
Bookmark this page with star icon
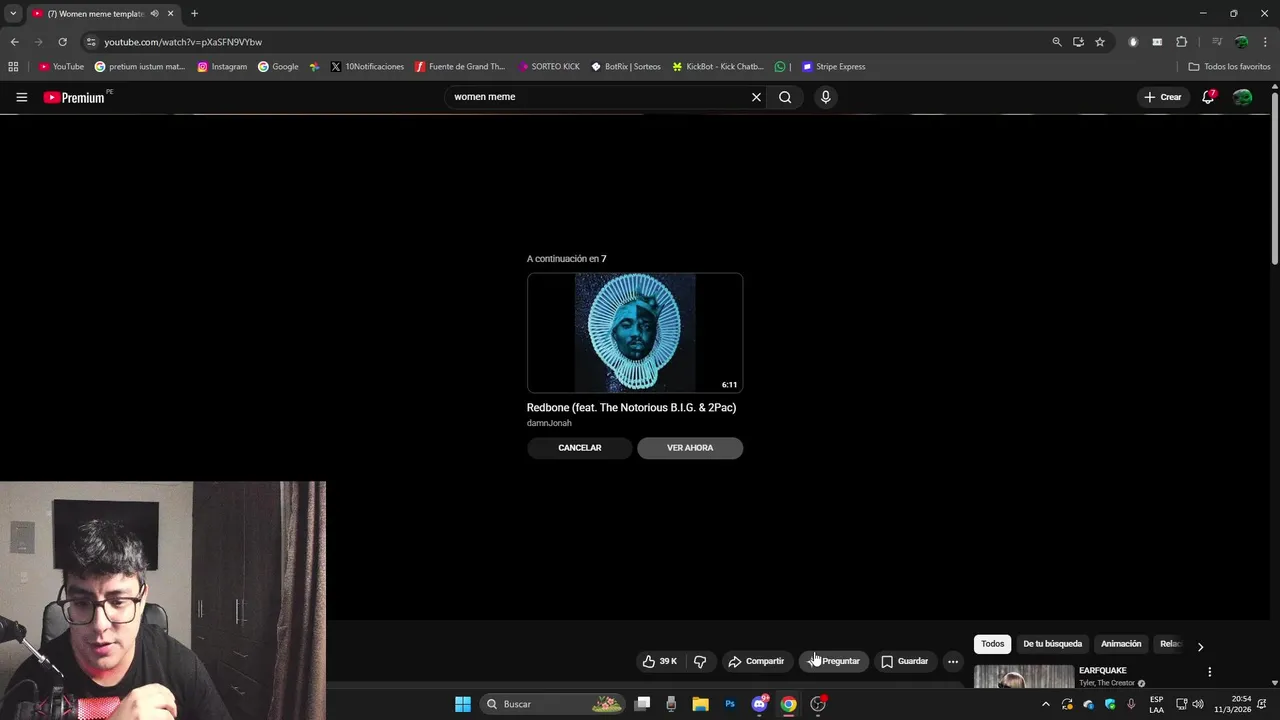click(x=1100, y=42)
